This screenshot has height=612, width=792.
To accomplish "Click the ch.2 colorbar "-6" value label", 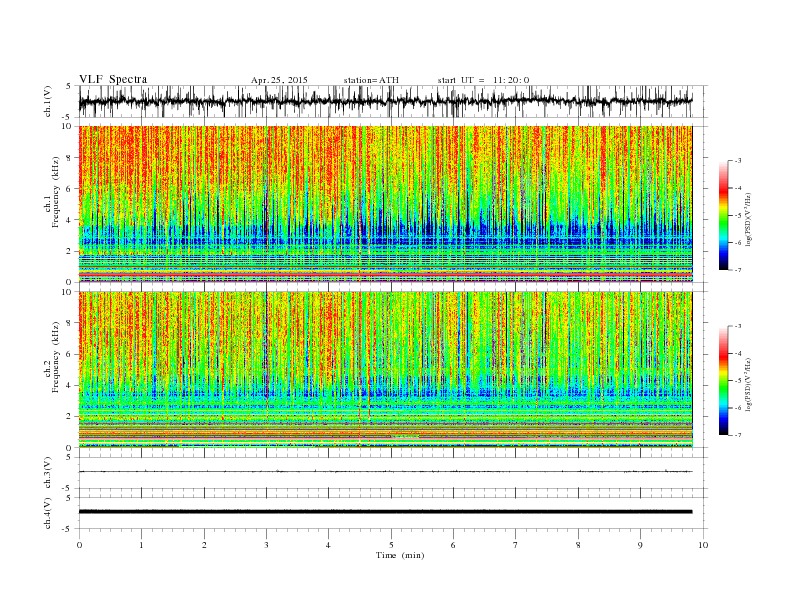I will pyautogui.click(x=738, y=408).
